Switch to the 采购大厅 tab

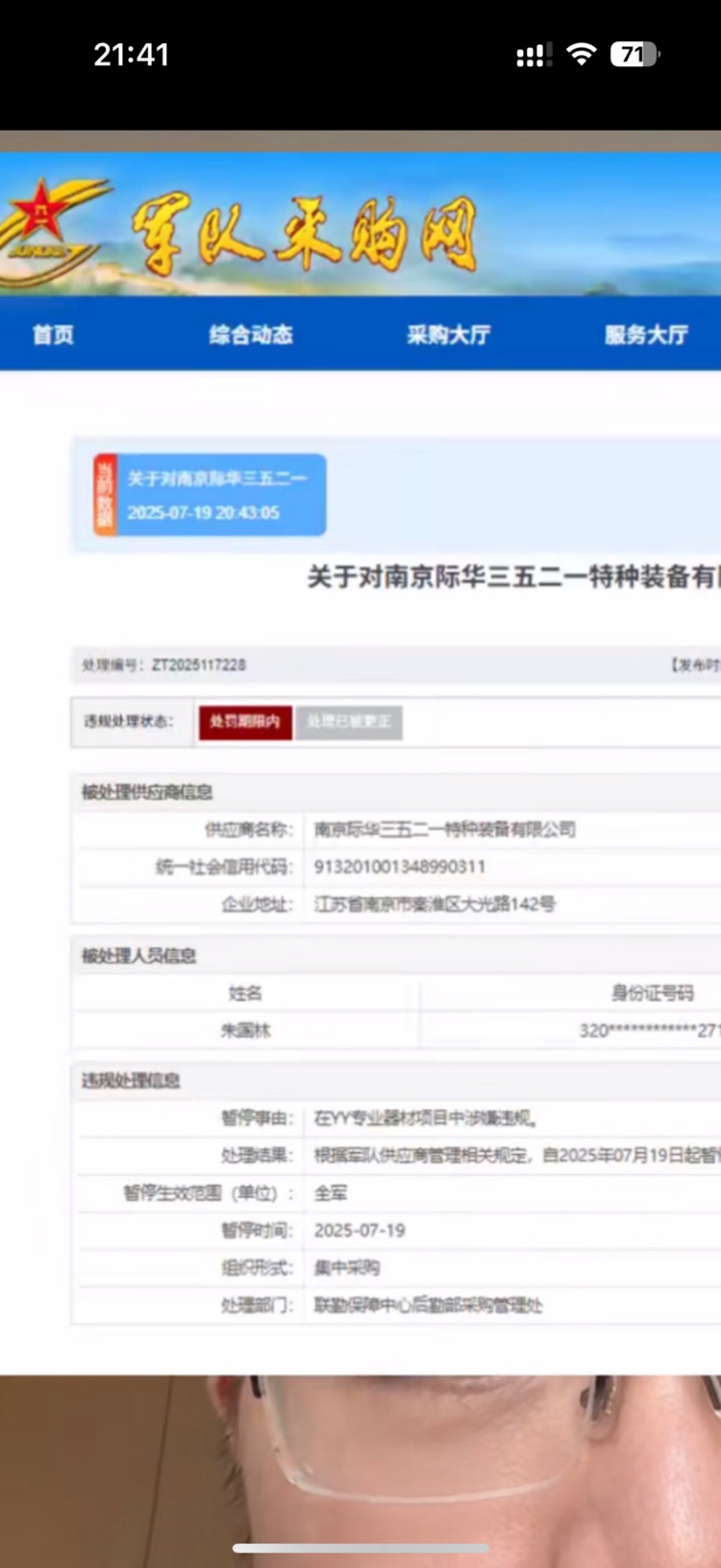coord(449,334)
